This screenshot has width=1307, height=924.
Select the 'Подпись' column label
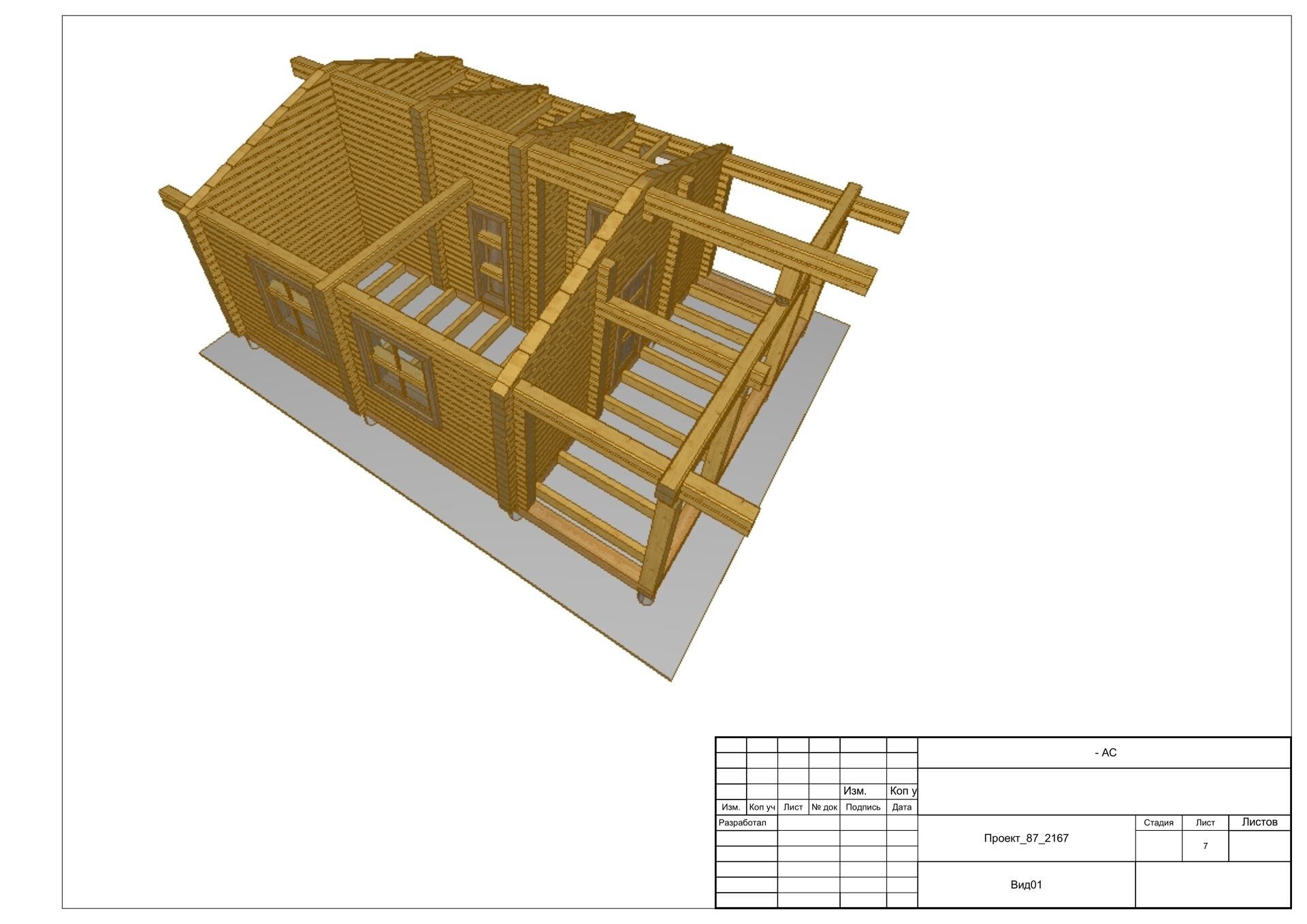[862, 807]
